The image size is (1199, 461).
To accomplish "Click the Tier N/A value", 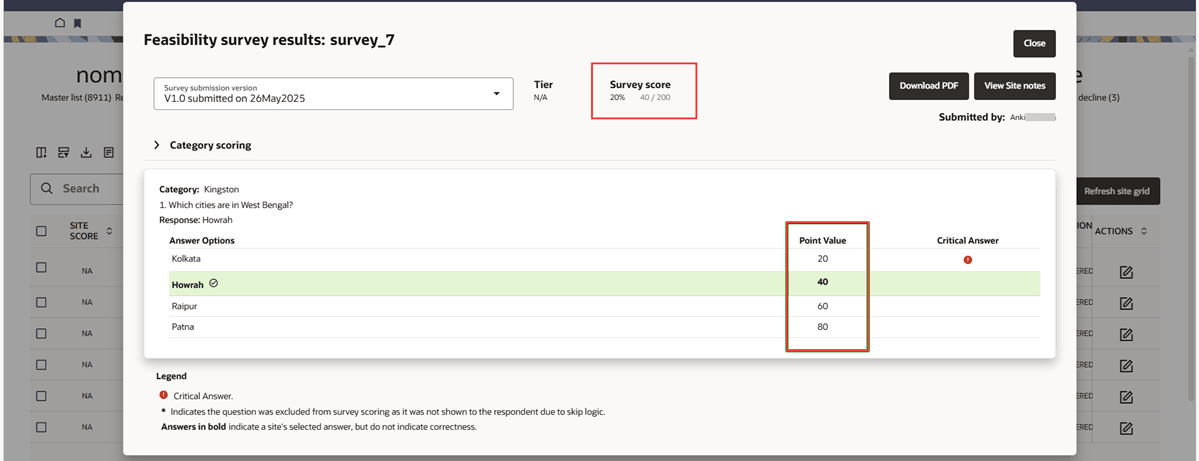I will [x=541, y=98].
